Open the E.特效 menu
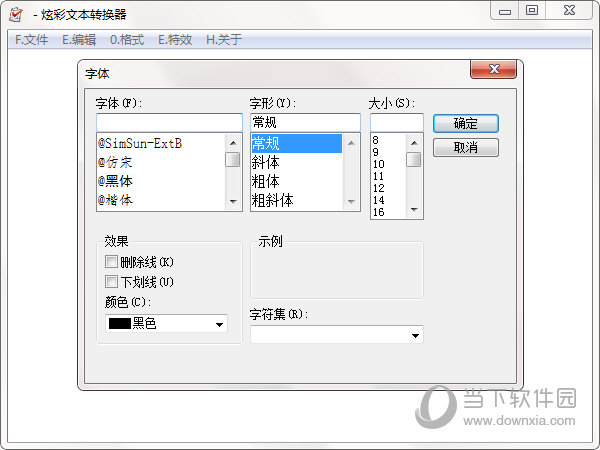600x450 pixels. (x=175, y=39)
